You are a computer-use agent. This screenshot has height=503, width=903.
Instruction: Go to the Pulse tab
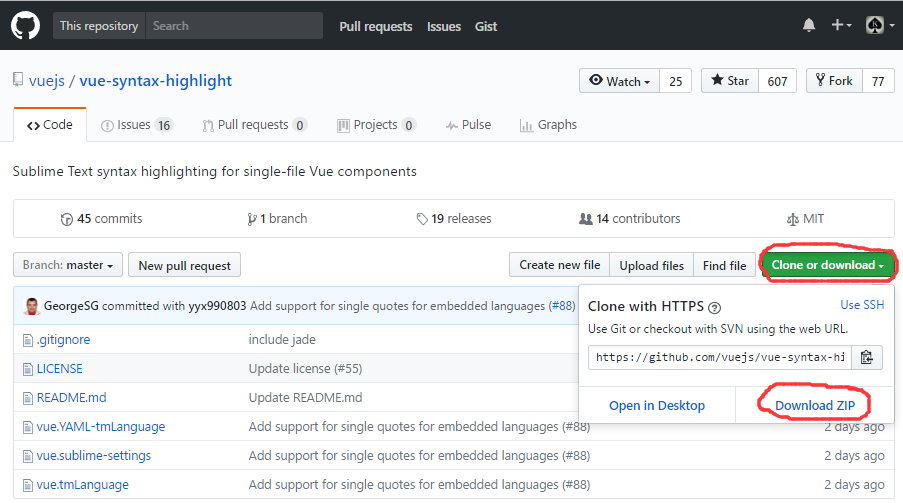click(x=468, y=125)
